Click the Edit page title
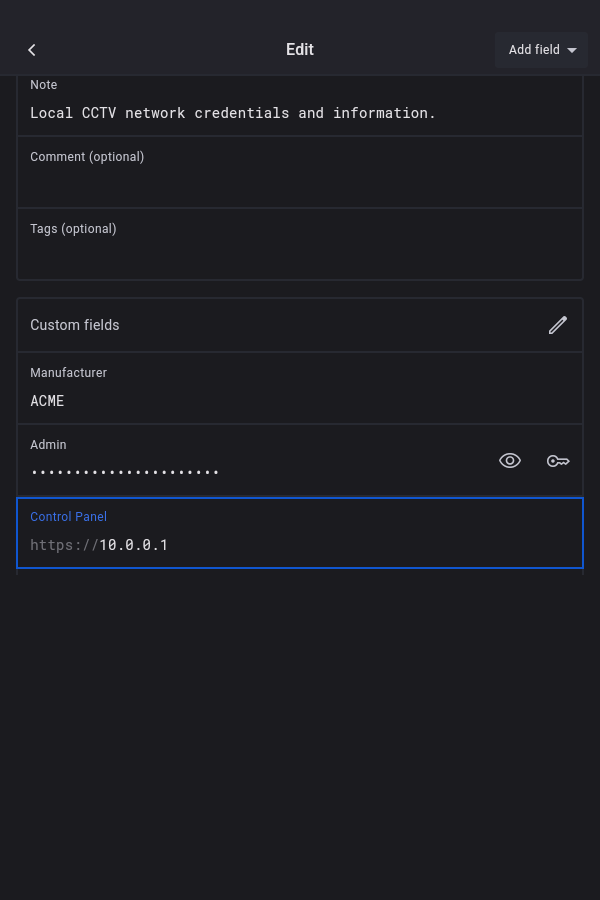 300,50
